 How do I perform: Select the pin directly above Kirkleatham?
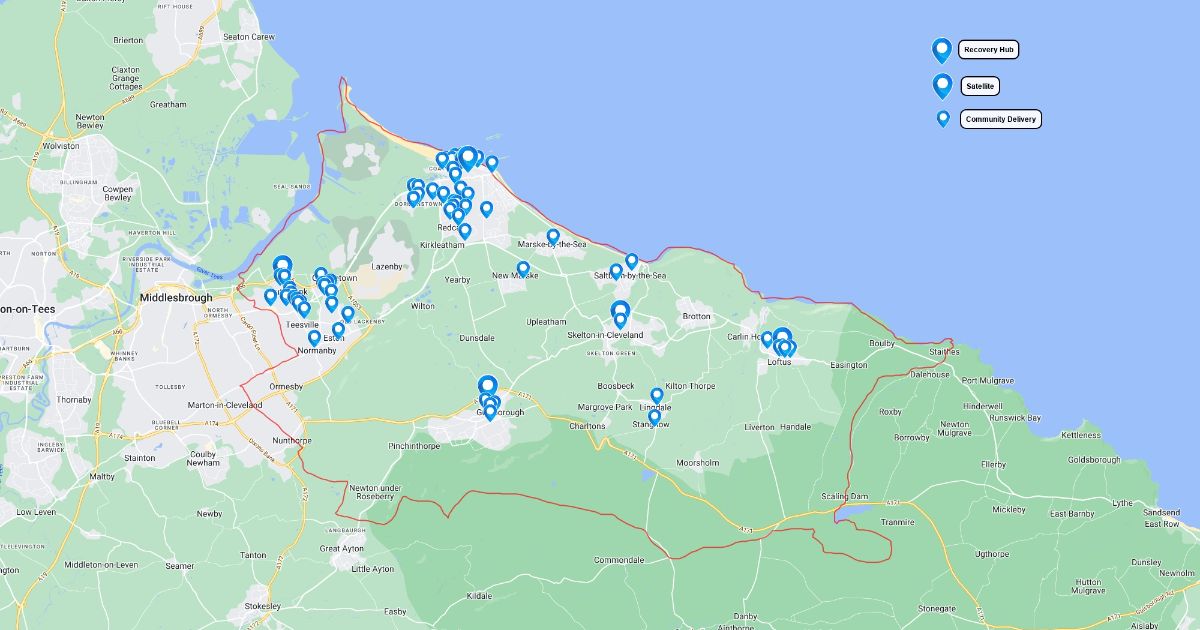point(465,231)
